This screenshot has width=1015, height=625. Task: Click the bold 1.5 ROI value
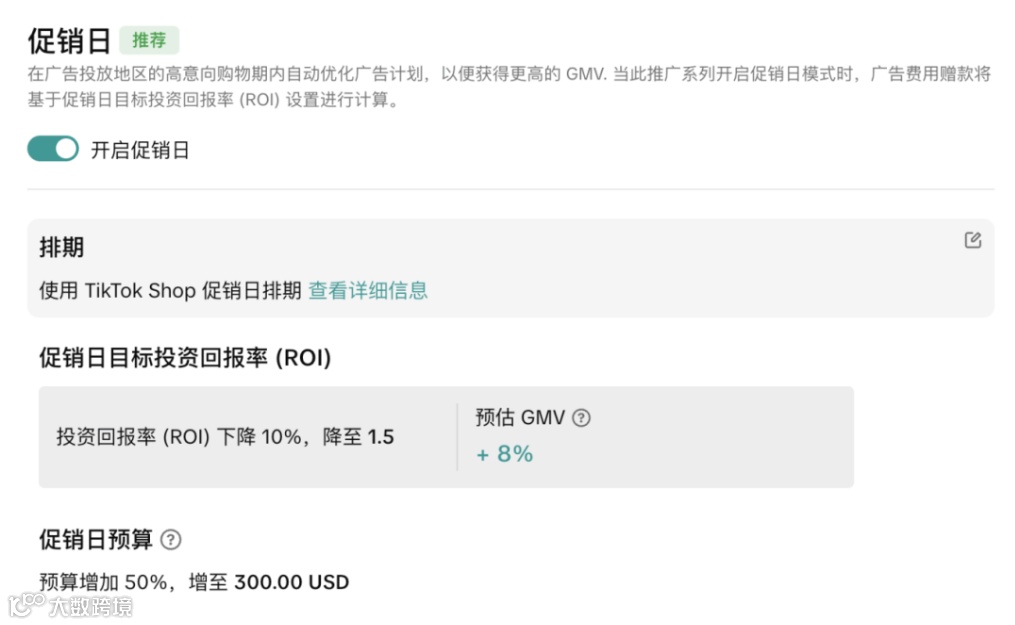(380, 437)
